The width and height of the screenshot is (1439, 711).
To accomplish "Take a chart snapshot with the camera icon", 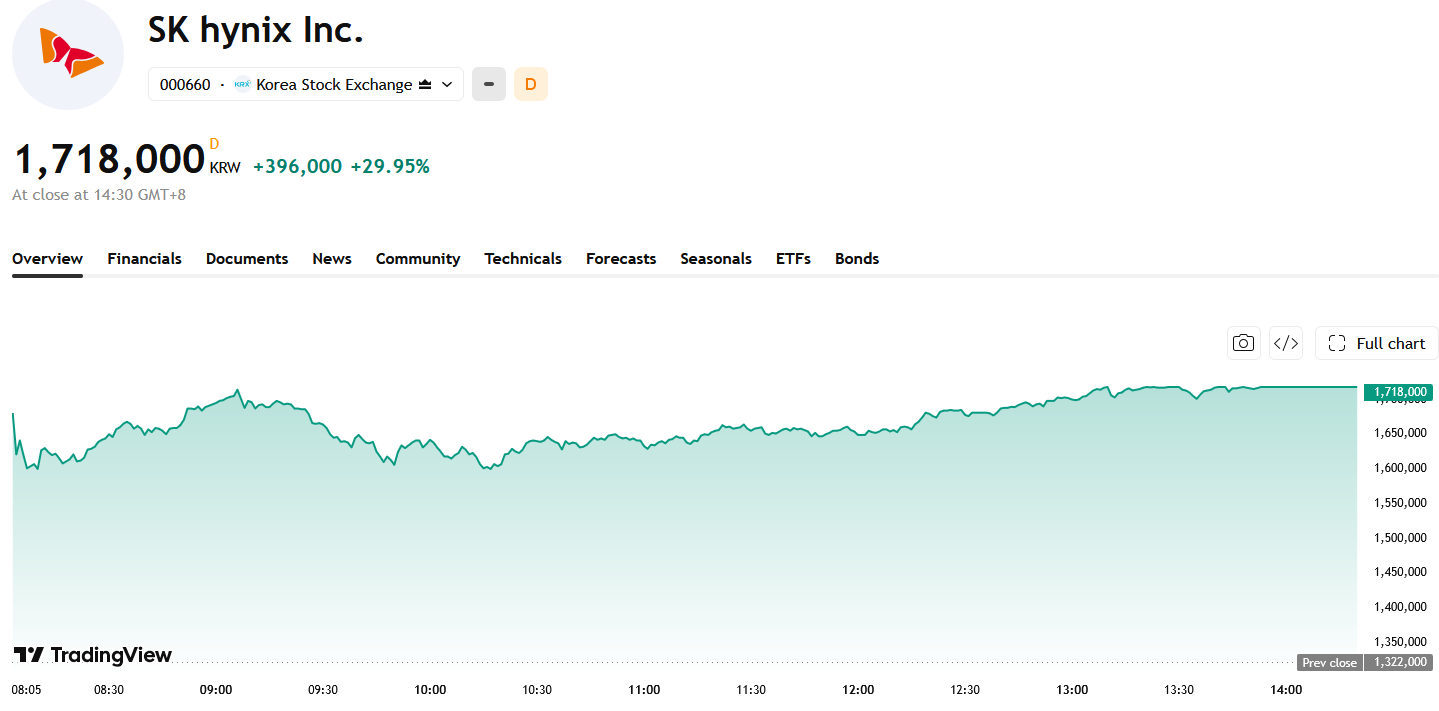I will point(1243,343).
